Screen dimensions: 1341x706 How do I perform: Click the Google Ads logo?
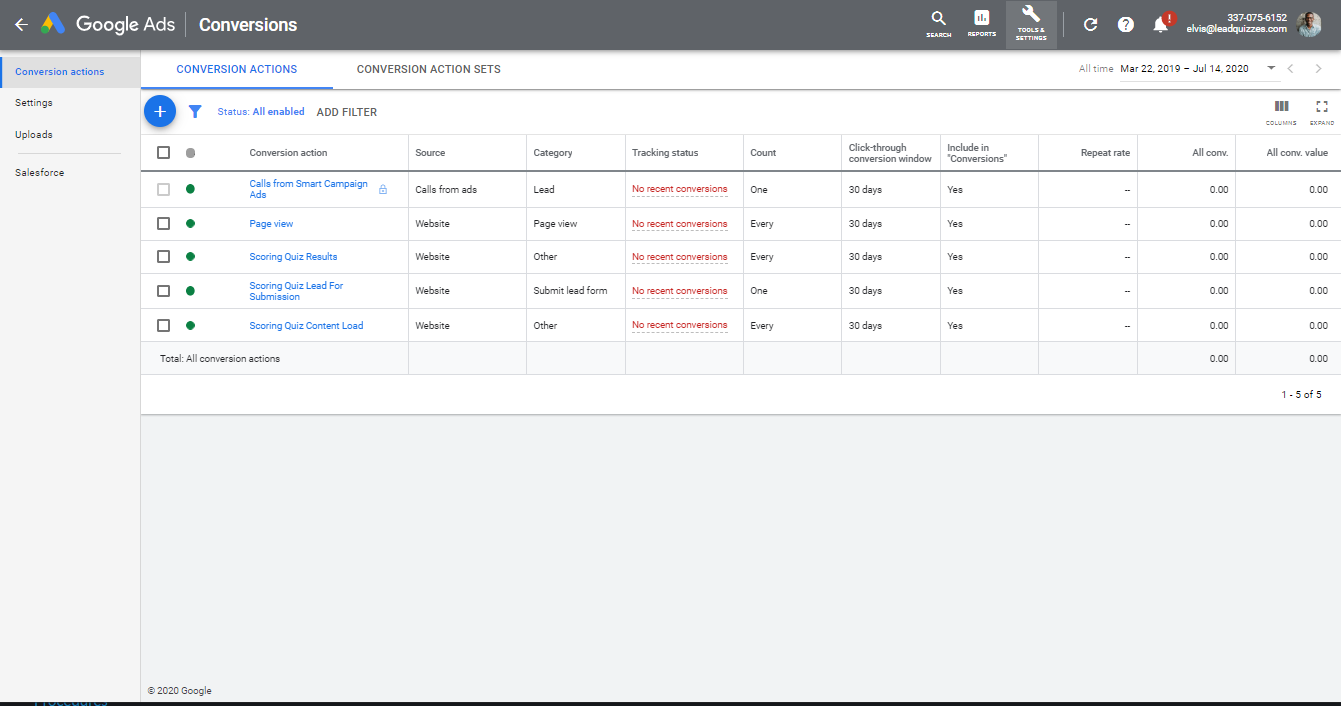click(107, 25)
